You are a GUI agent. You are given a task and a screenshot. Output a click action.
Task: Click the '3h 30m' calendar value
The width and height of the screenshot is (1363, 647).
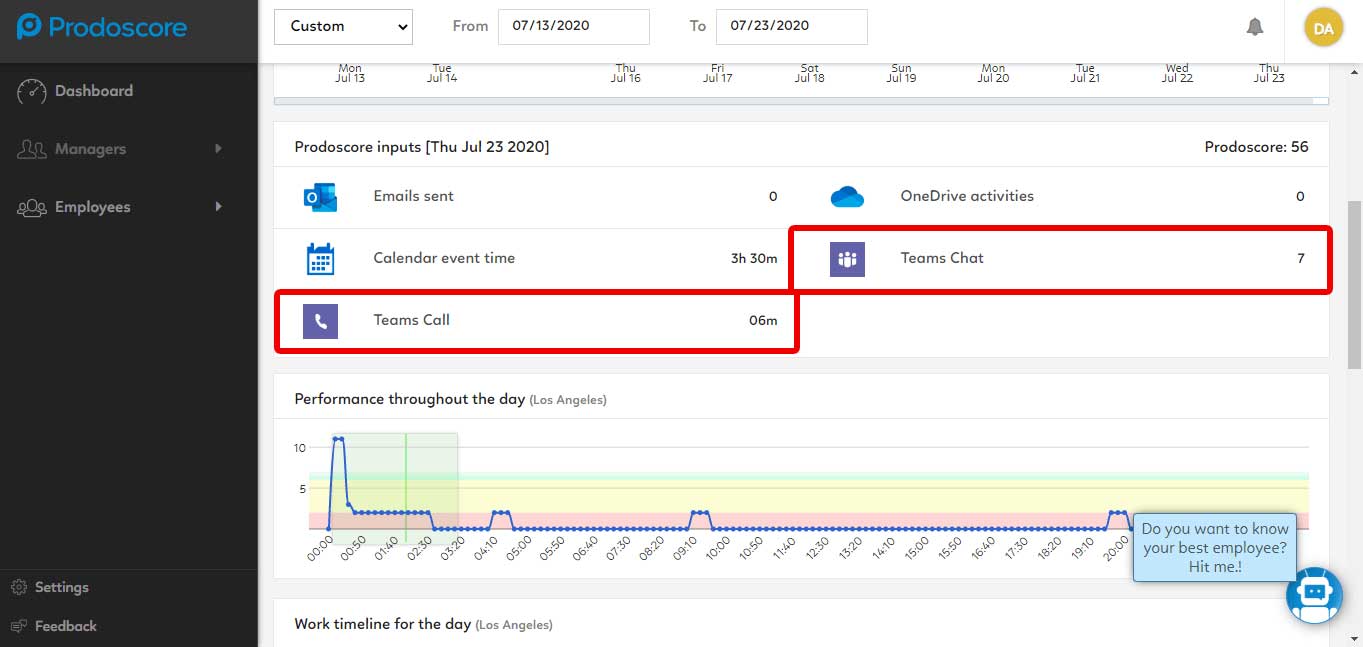coord(754,258)
